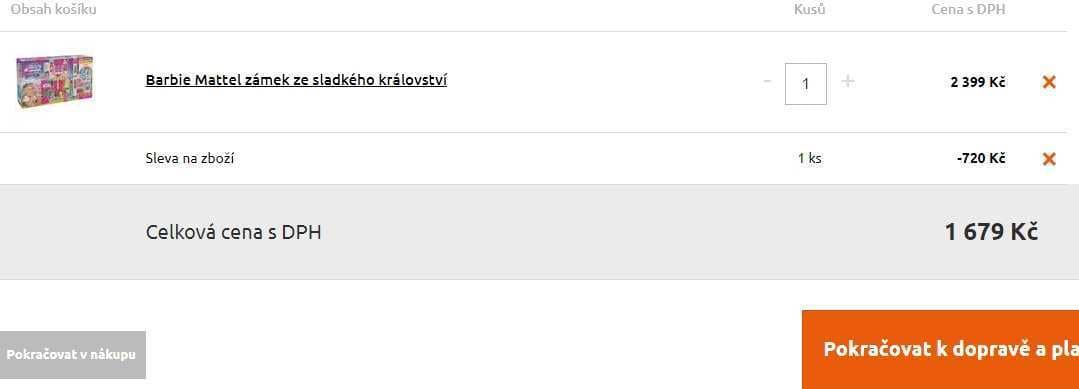Focus the quantity input showing 1
This screenshot has width=1079, height=389.
(x=806, y=84)
